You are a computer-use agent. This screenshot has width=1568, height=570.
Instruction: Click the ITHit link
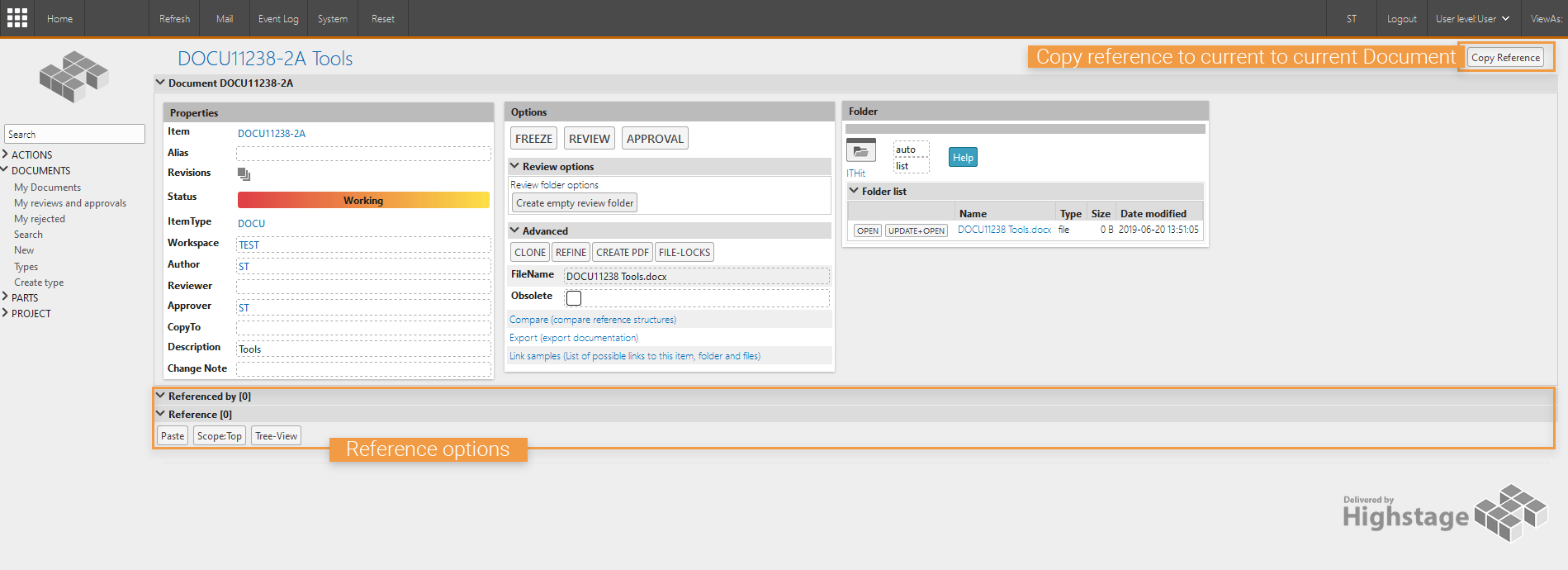point(855,173)
